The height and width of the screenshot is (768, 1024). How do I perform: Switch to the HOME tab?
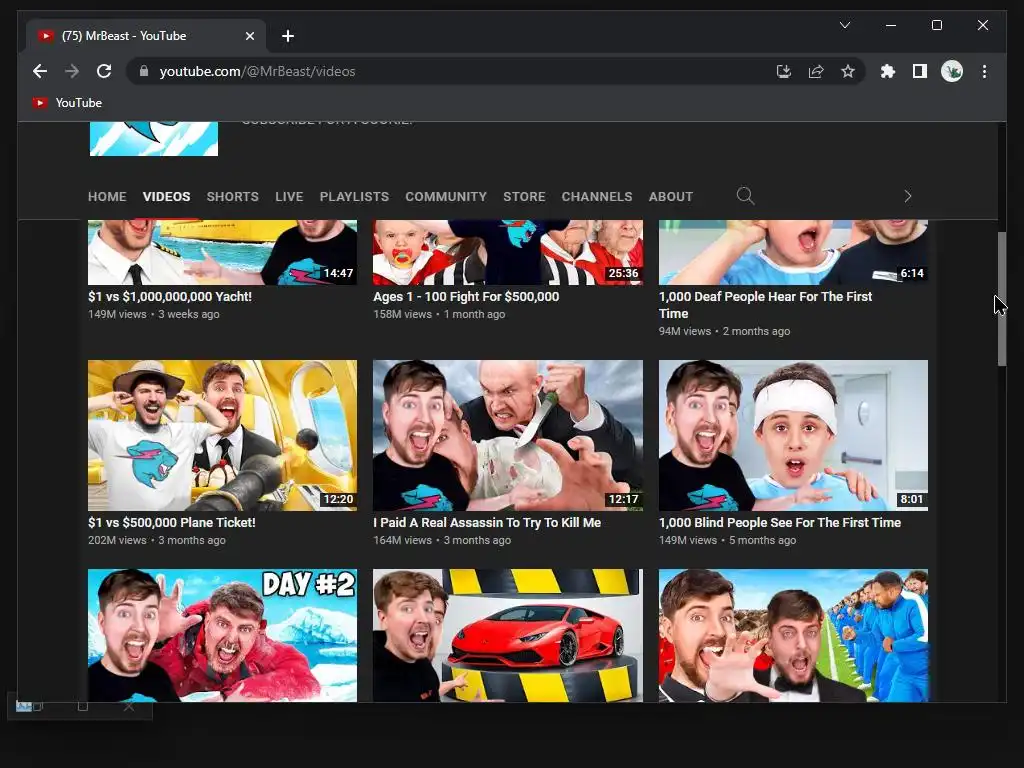click(107, 197)
